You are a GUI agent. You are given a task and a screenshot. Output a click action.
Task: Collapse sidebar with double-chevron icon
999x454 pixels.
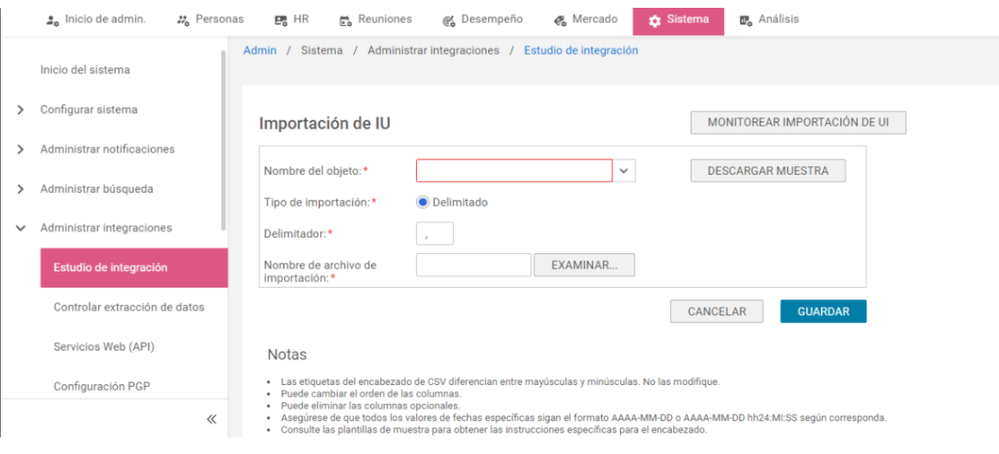point(212,419)
